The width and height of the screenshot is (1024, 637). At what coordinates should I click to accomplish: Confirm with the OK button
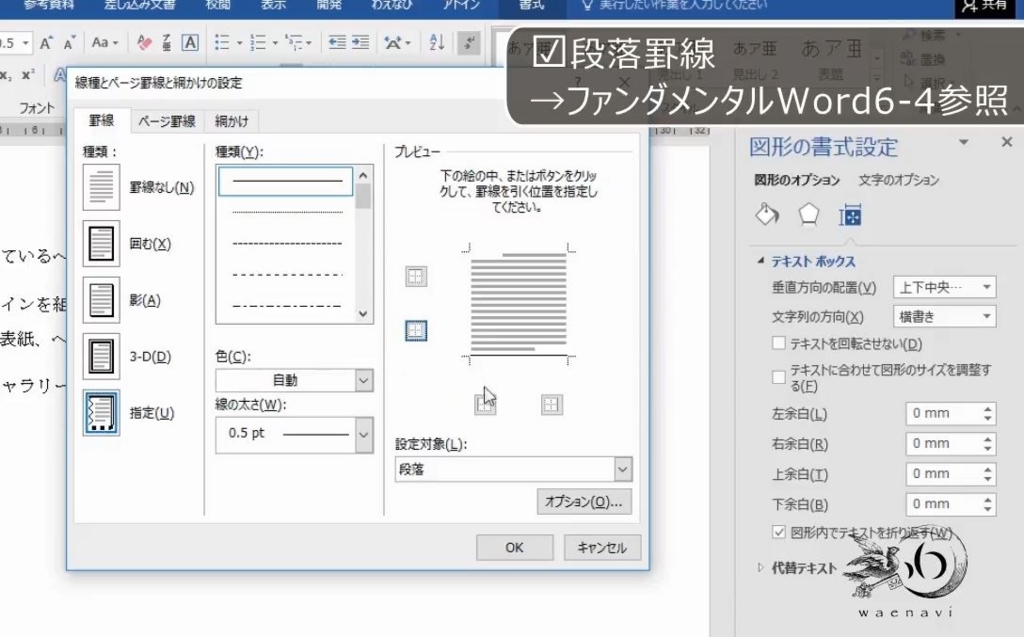(514, 547)
